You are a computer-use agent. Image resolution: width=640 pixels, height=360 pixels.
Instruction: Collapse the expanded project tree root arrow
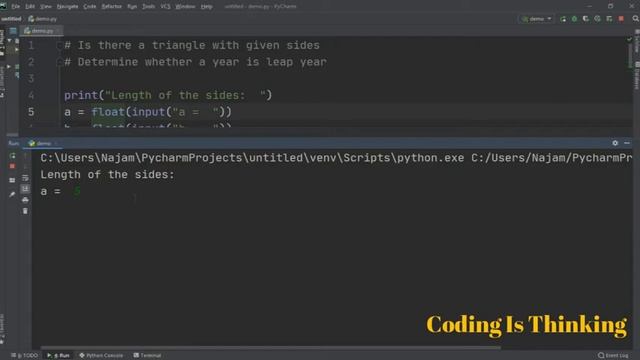[9, 40]
